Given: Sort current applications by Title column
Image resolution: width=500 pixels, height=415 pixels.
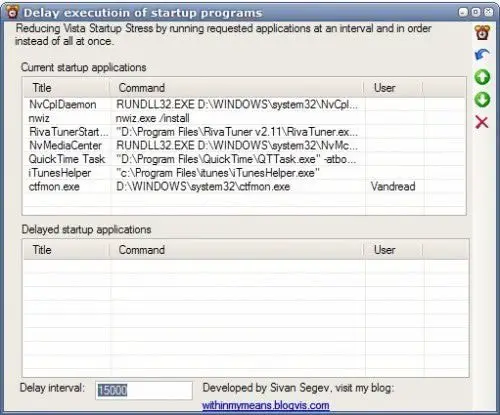Looking at the screenshot, I should (67, 88).
